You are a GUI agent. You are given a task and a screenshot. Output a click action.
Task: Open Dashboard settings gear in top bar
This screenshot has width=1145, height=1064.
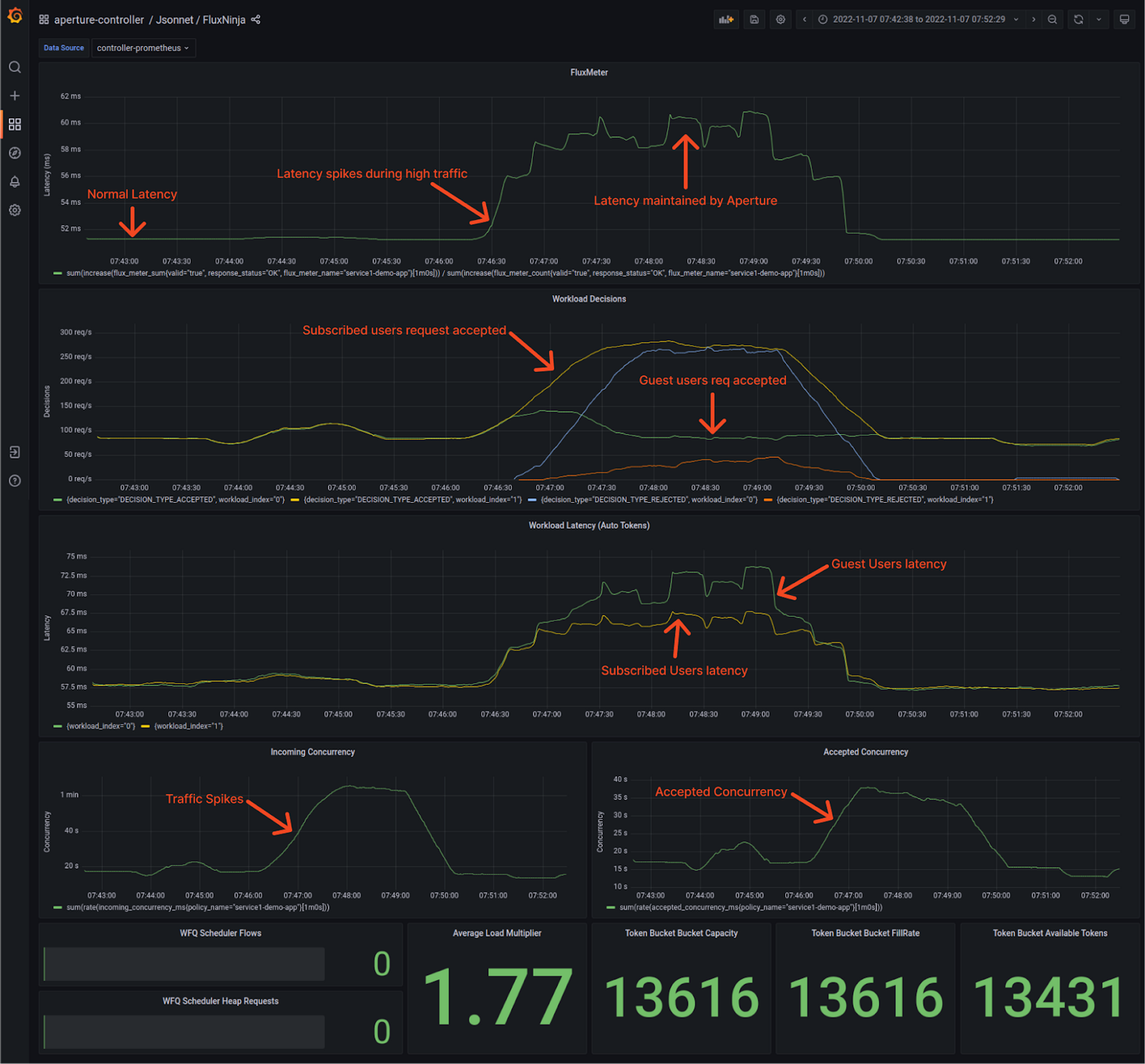coord(780,19)
